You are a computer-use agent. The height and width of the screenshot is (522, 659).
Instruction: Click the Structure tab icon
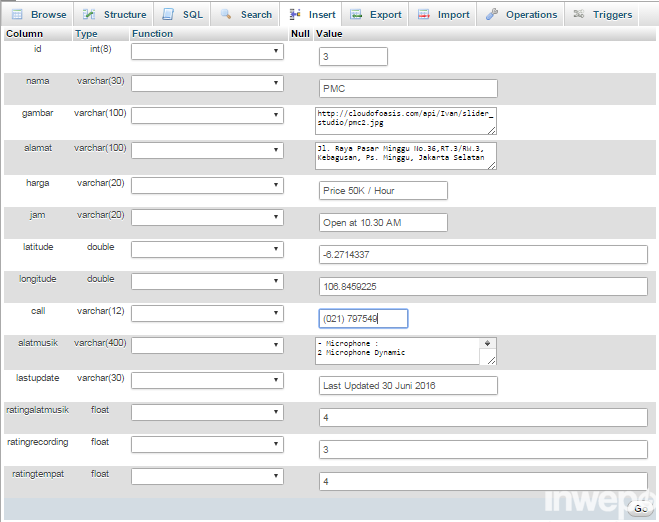coord(90,15)
